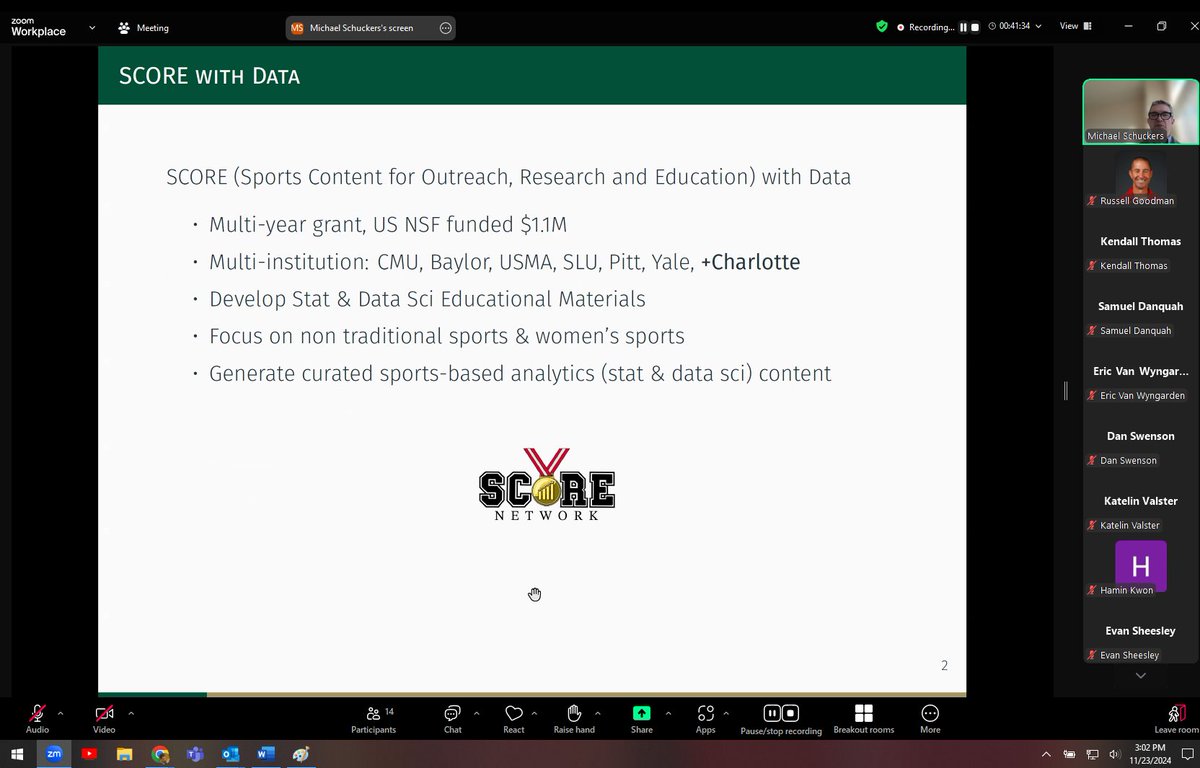Select Hamin Kwon purple H avatar
This screenshot has width=1200, height=768.
[x=1141, y=566]
